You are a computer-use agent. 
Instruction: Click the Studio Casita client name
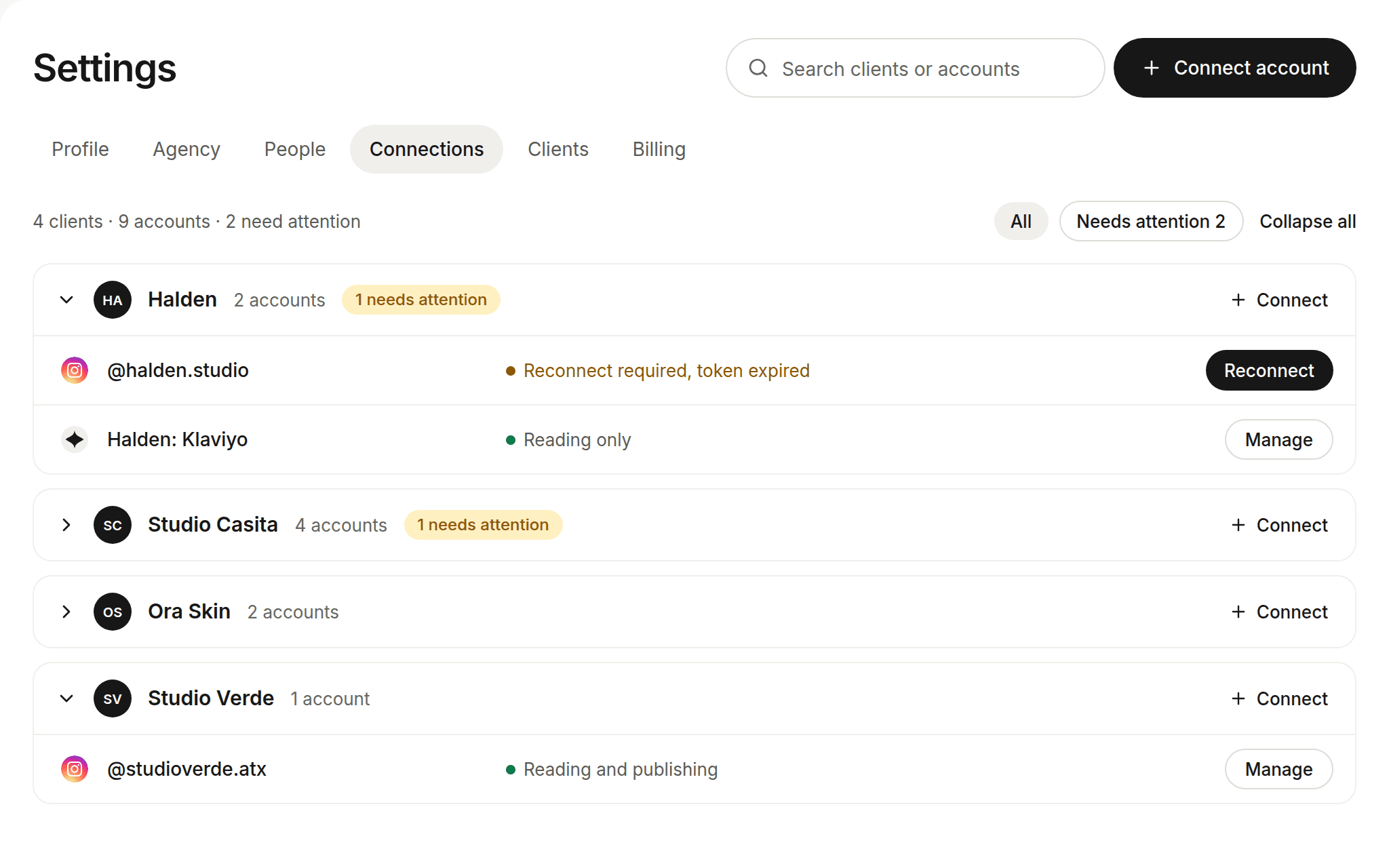tap(213, 525)
